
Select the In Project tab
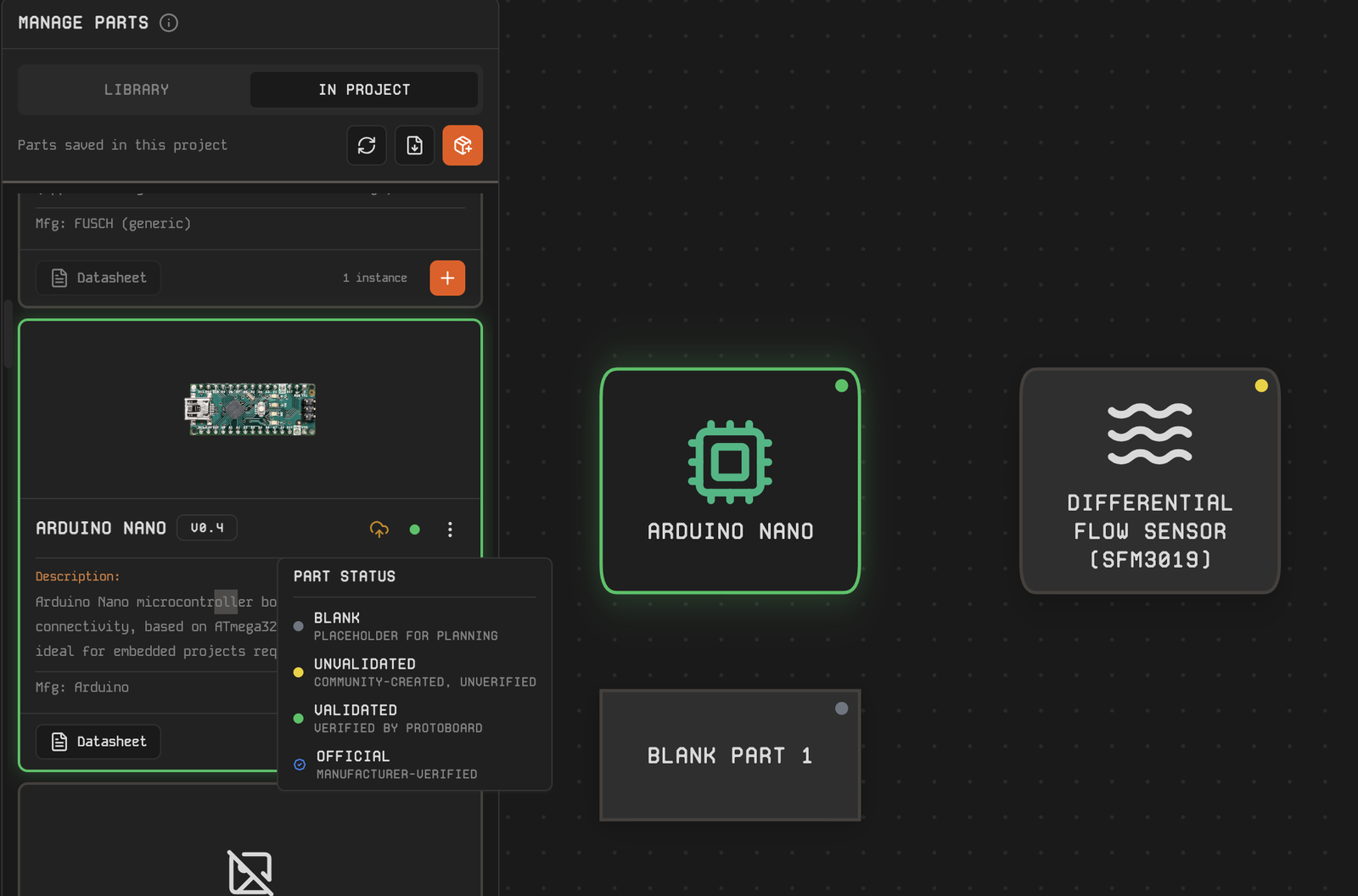pos(364,90)
